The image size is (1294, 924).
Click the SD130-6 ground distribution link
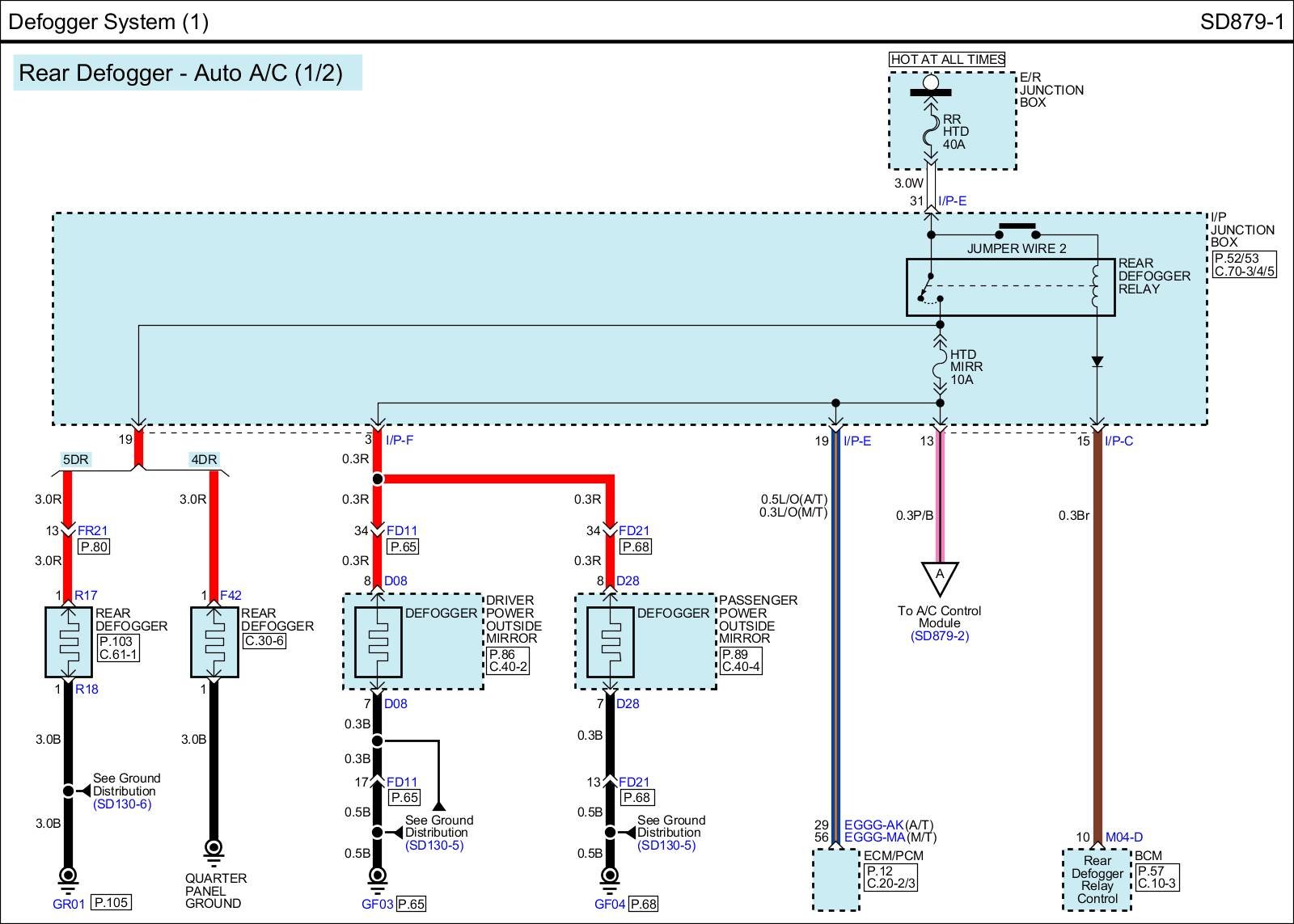(122, 804)
